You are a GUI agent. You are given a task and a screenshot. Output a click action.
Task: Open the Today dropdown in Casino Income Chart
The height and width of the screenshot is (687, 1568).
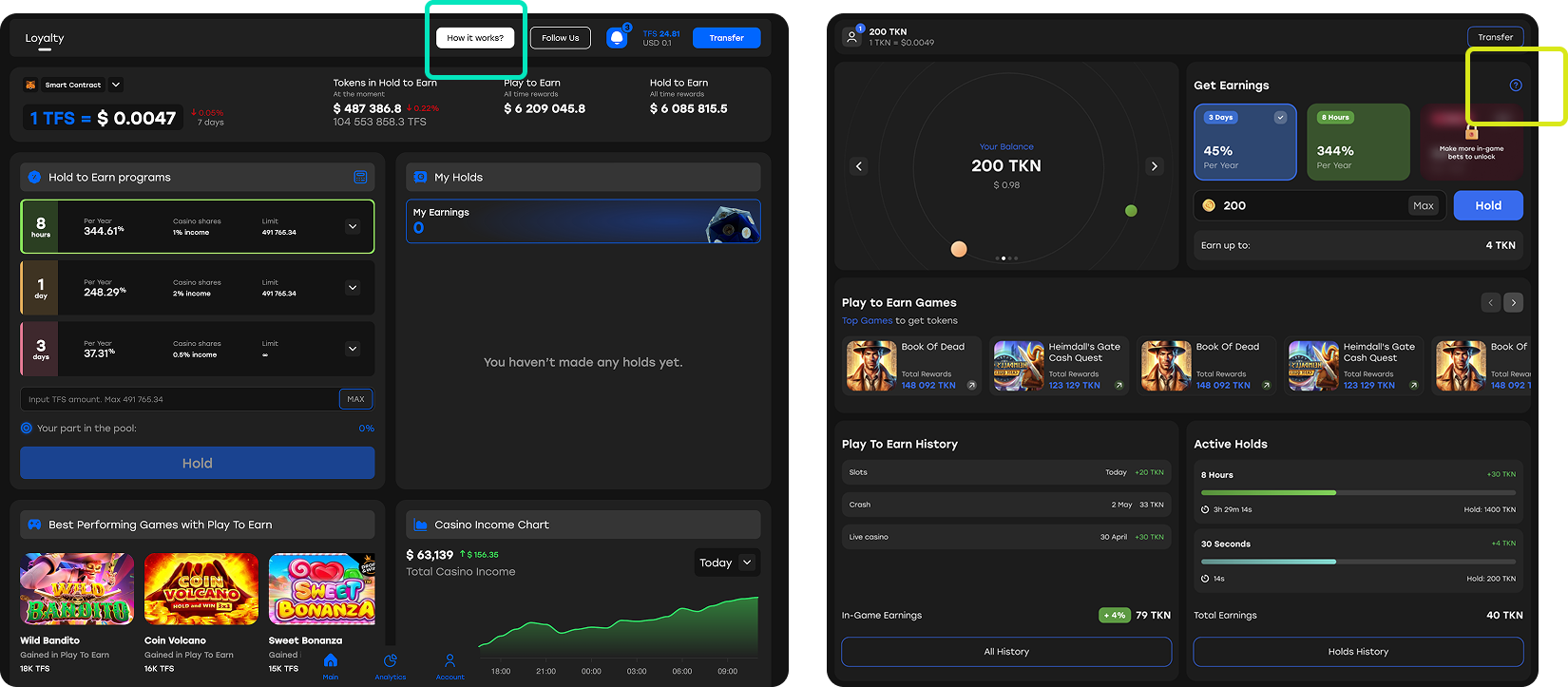[726, 563]
